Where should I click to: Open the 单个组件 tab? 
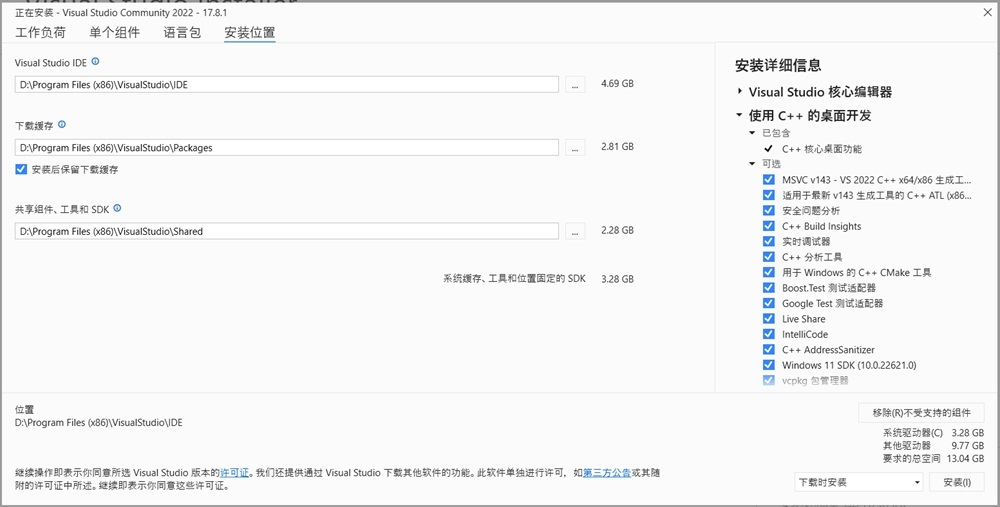114,33
